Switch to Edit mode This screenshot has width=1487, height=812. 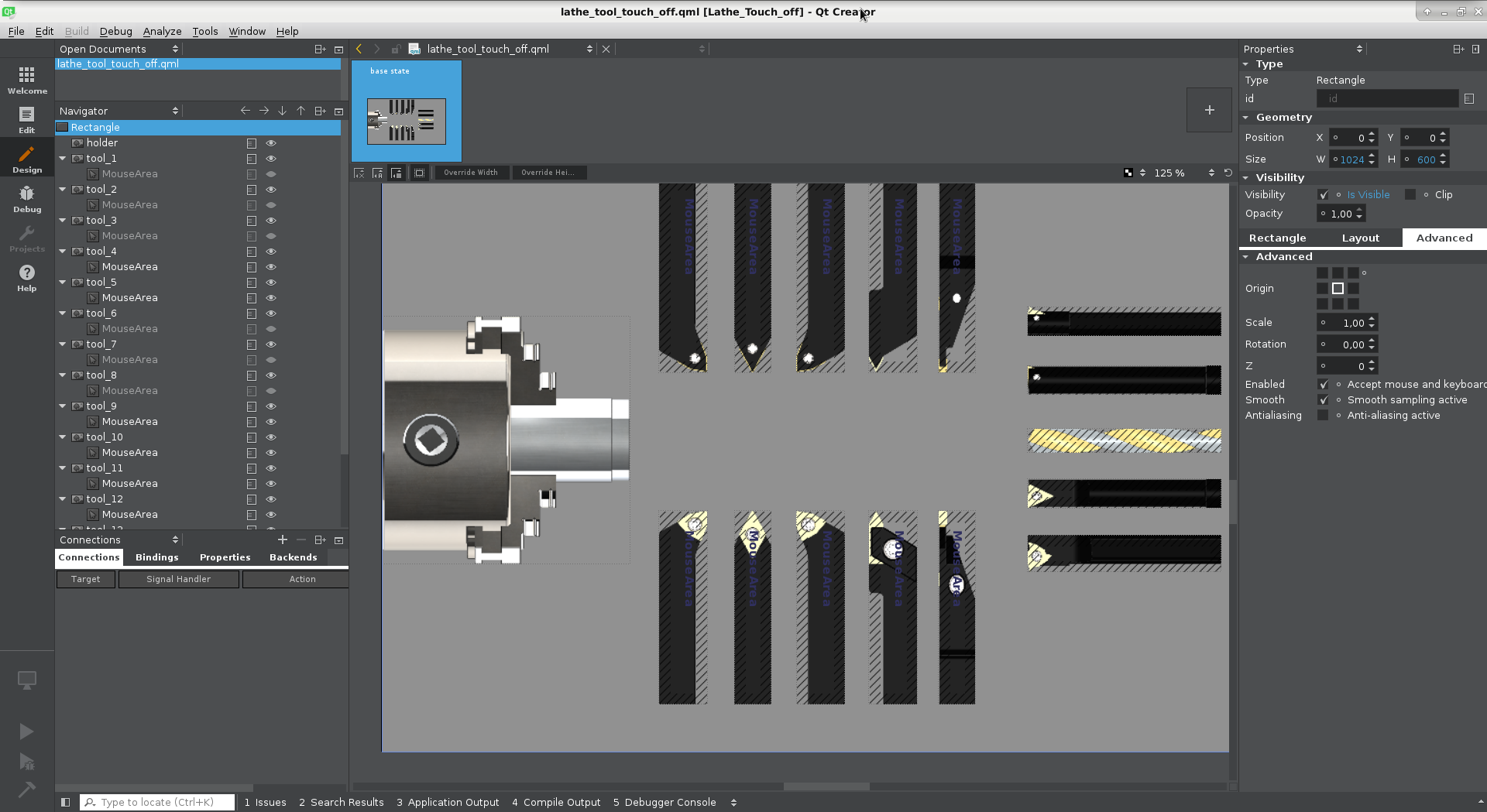tap(27, 119)
